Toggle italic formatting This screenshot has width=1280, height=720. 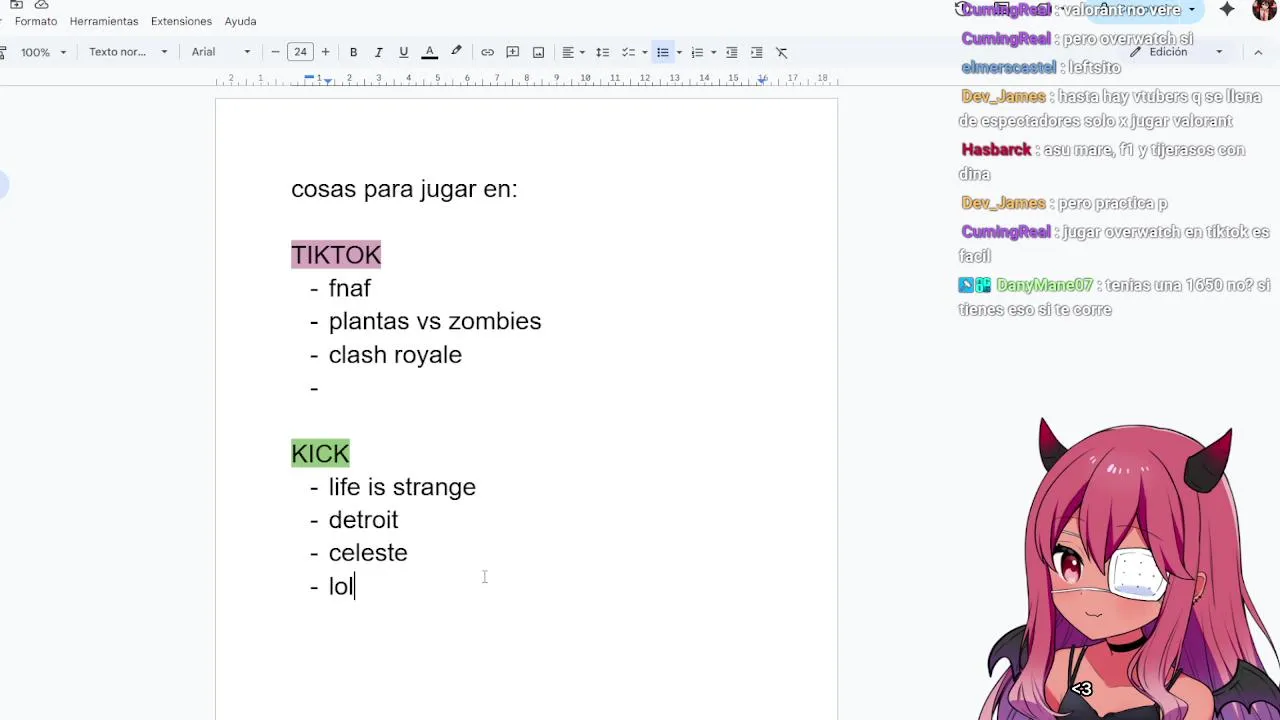coord(378,52)
